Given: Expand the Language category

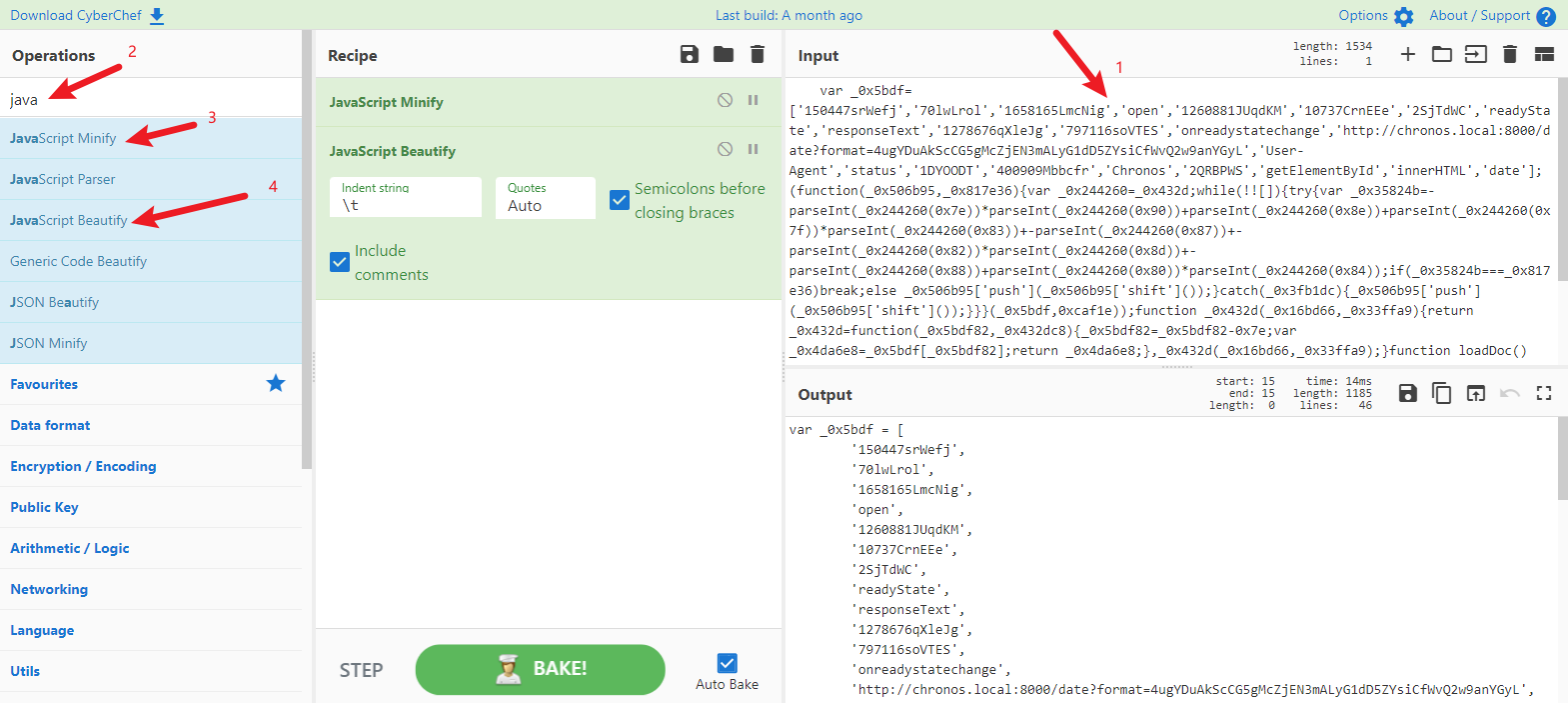Looking at the screenshot, I should pyautogui.click(x=150, y=630).
